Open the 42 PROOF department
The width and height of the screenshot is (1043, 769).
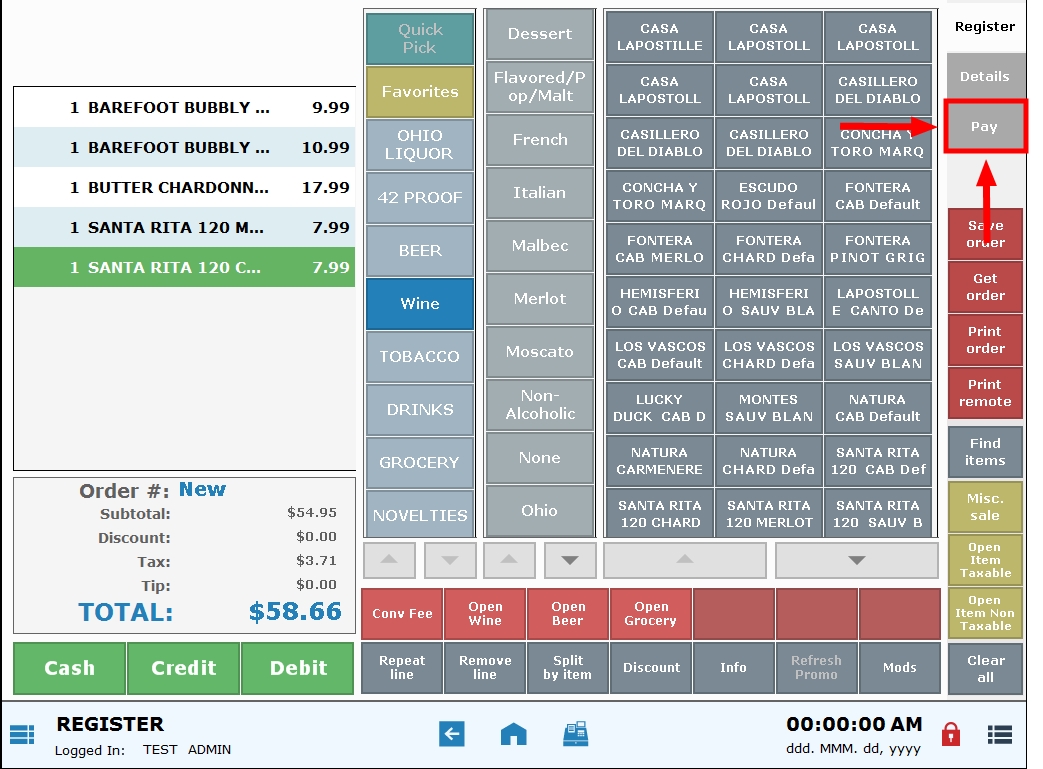click(x=420, y=198)
